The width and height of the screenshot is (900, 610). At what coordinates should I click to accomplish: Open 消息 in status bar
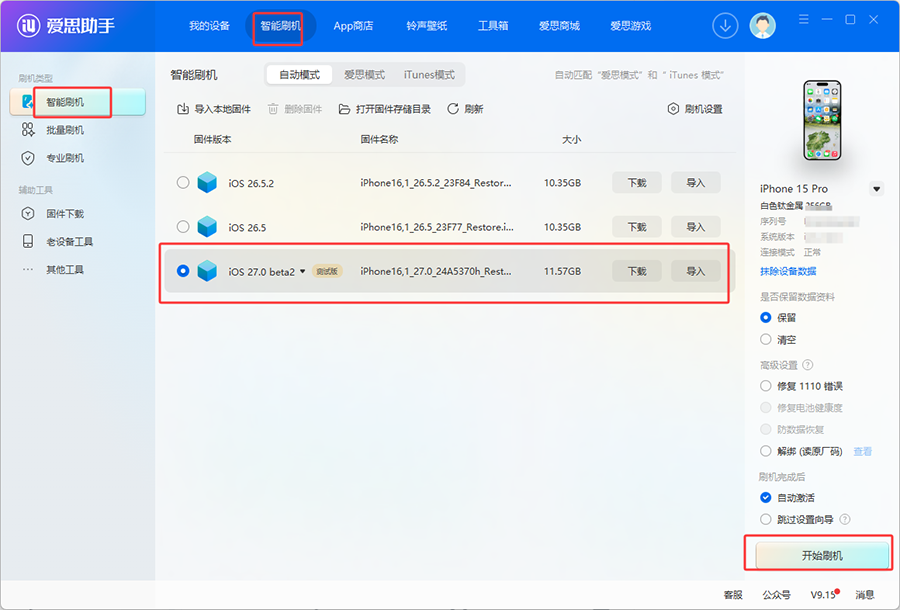pos(864,595)
